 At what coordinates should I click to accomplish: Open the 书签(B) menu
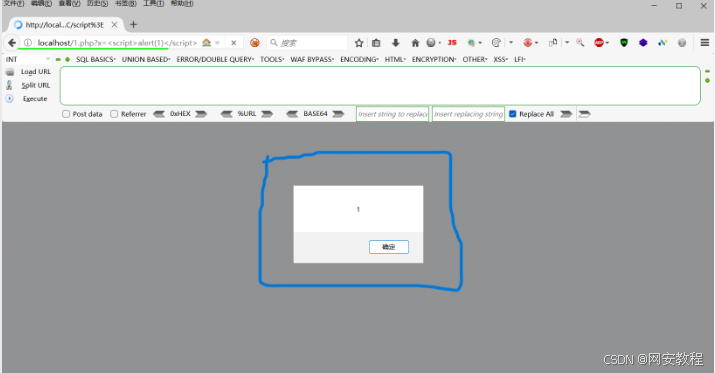pyautogui.click(x=125, y=3)
